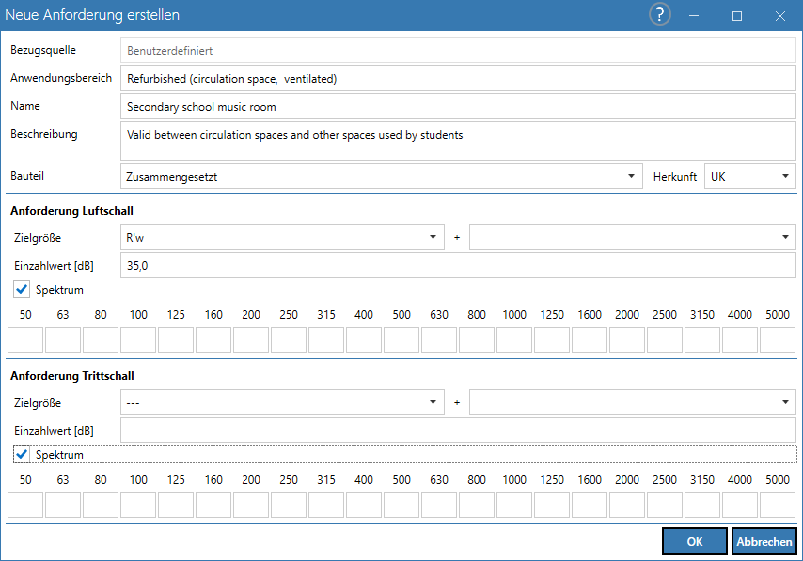The image size is (803, 561).
Task: Open the empty second Zielgröße dropdown under Luftschall
Action: tap(632, 237)
